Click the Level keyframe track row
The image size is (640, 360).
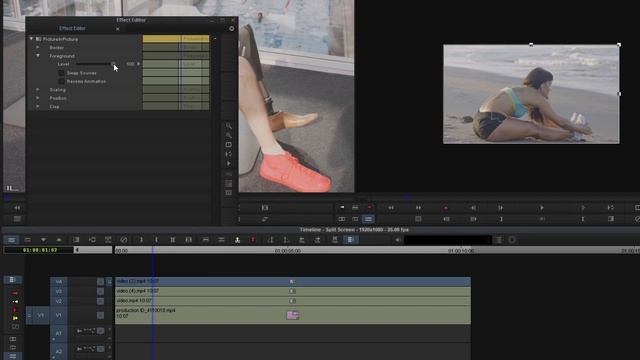click(x=176, y=64)
